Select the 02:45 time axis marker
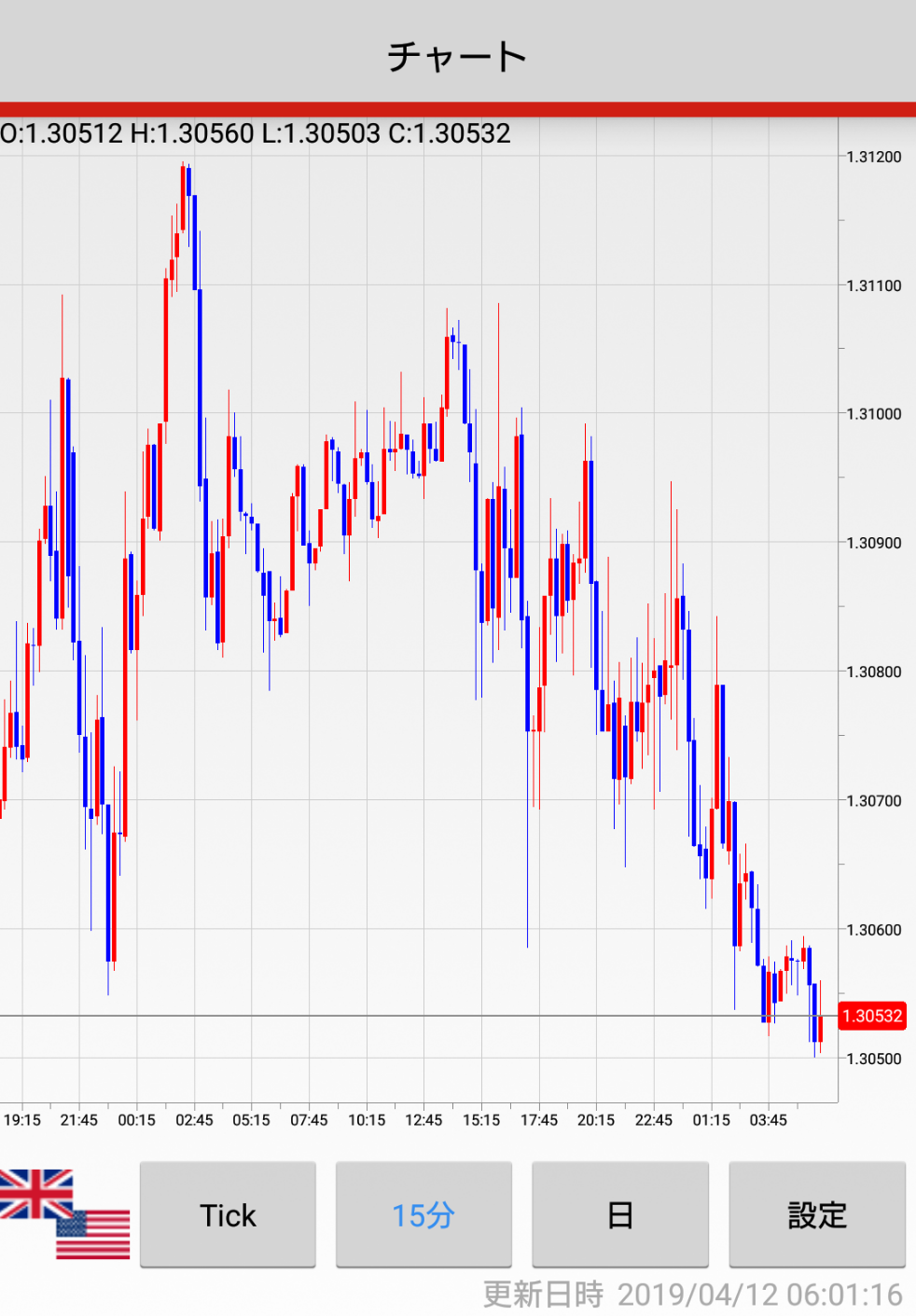 click(194, 1120)
